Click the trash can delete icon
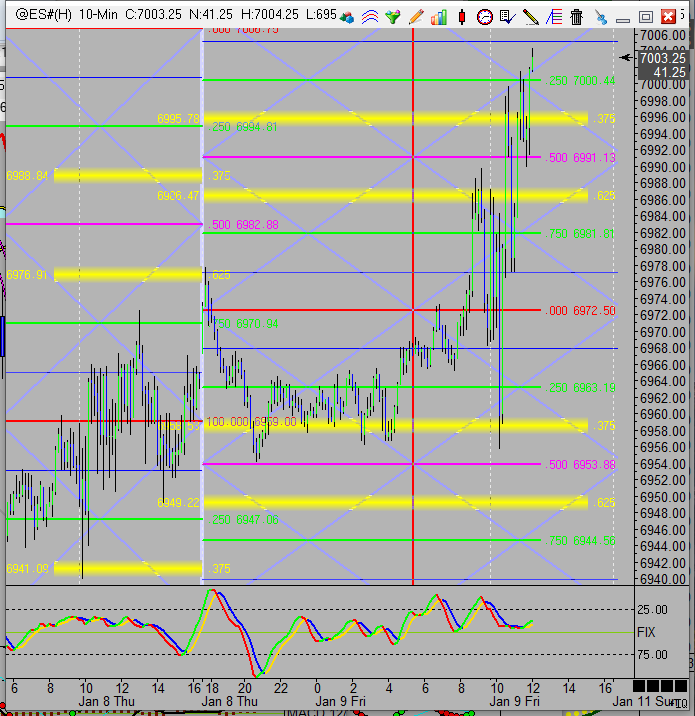The height and width of the screenshot is (716, 695). click(576, 17)
